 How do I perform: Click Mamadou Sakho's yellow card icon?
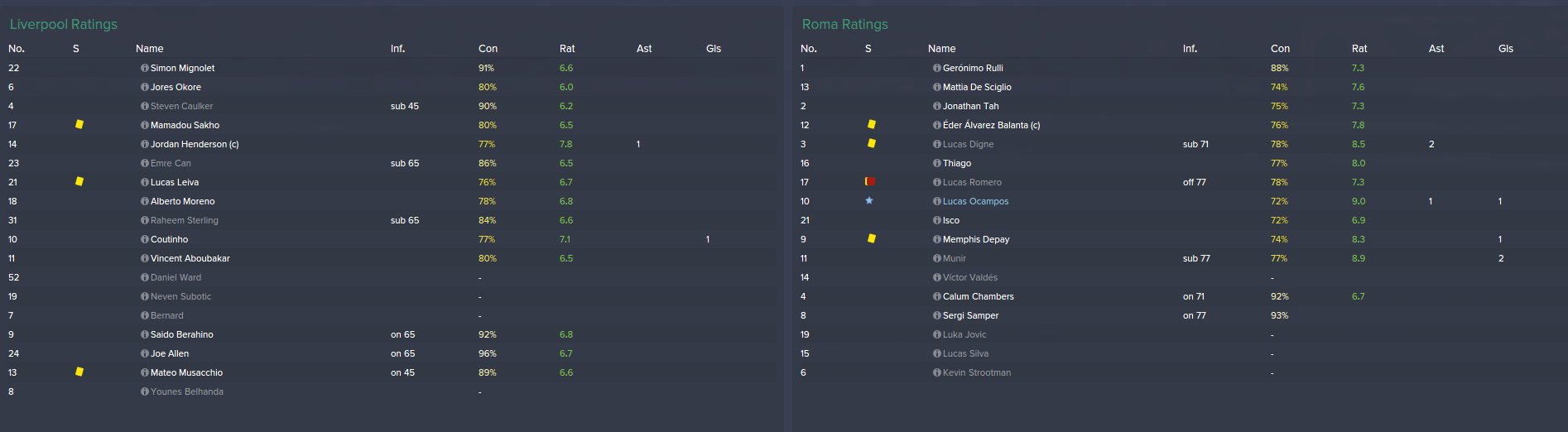coord(79,125)
